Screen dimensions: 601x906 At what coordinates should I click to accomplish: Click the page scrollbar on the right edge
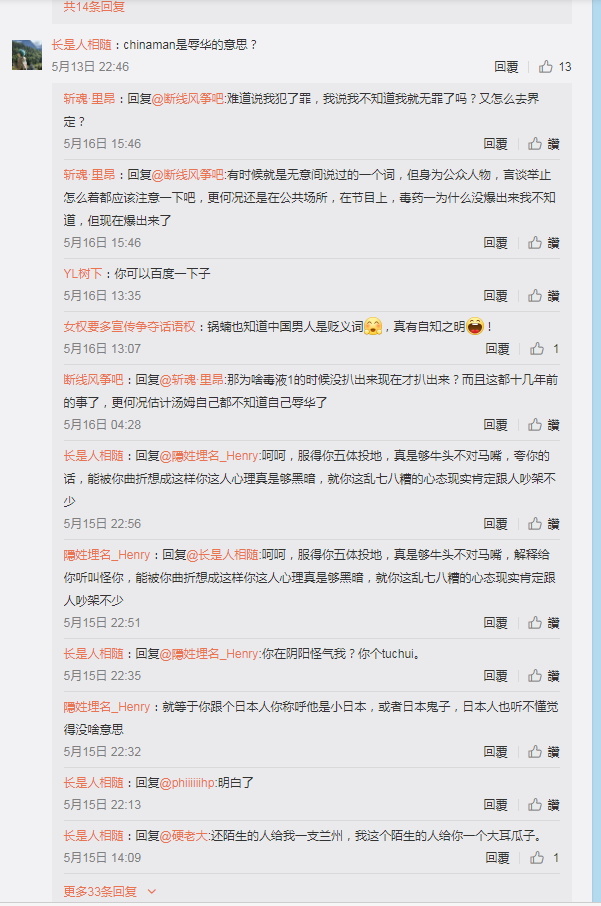pyautogui.click(x=596, y=453)
